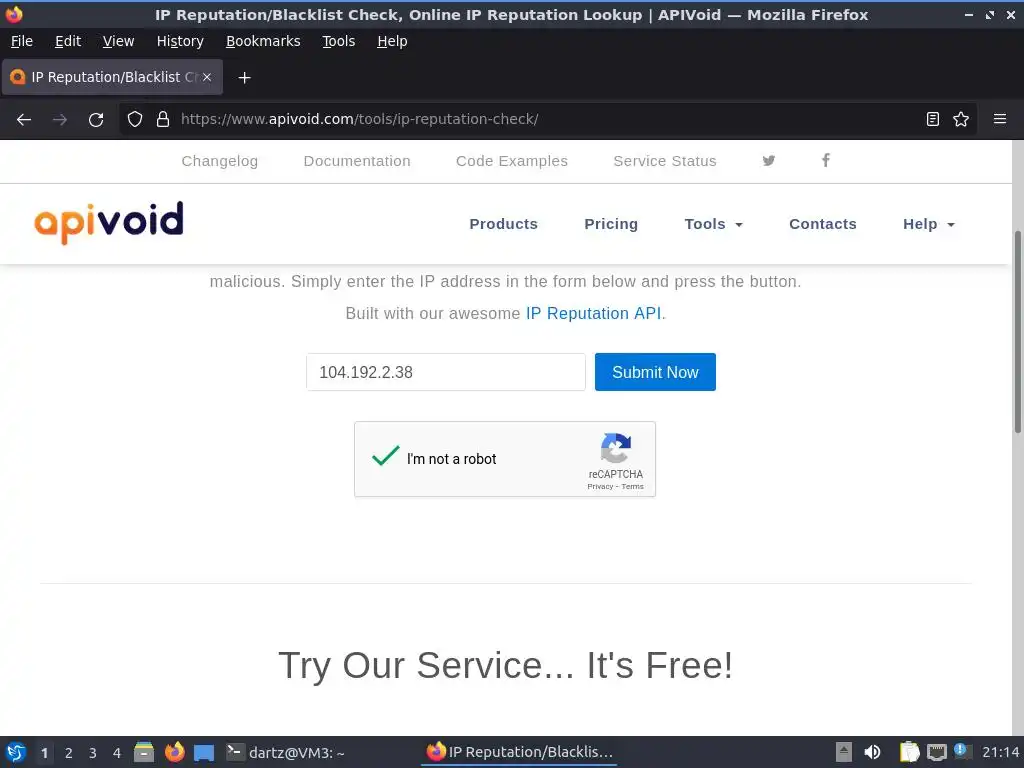Image resolution: width=1024 pixels, height=768 pixels.
Task: Open the IP Reputation API link
Action: click(x=593, y=313)
